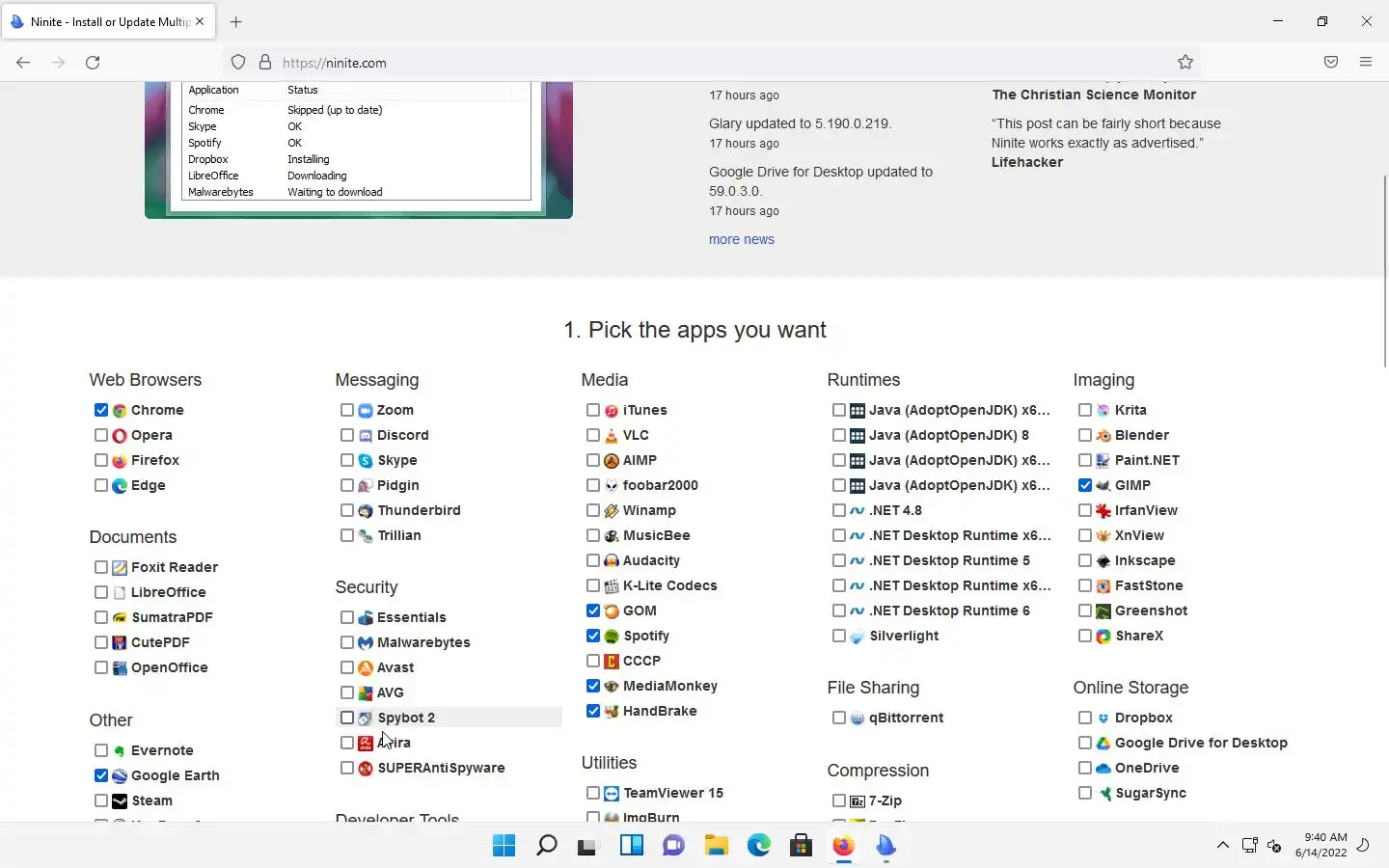
Task: Check the OneDrive checkbox
Action: pyautogui.click(x=1085, y=768)
